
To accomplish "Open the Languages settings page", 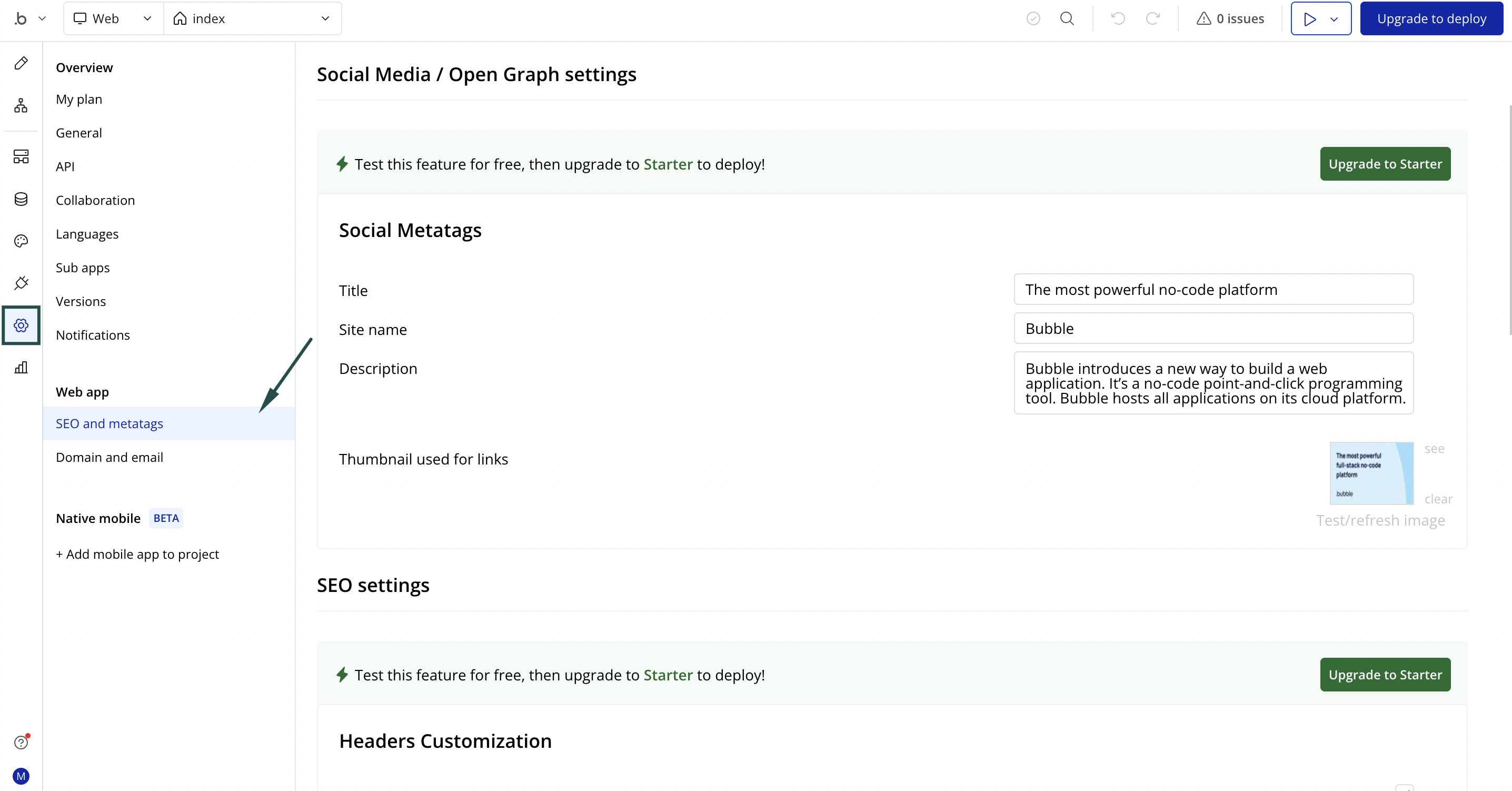I will pyautogui.click(x=87, y=234).
